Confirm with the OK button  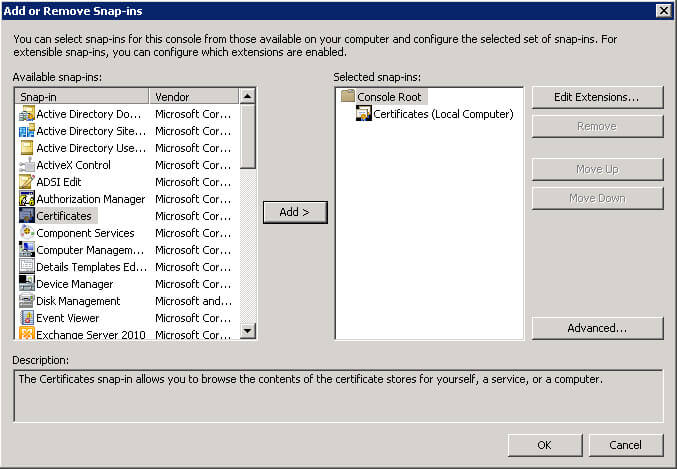tap(545, 445)
